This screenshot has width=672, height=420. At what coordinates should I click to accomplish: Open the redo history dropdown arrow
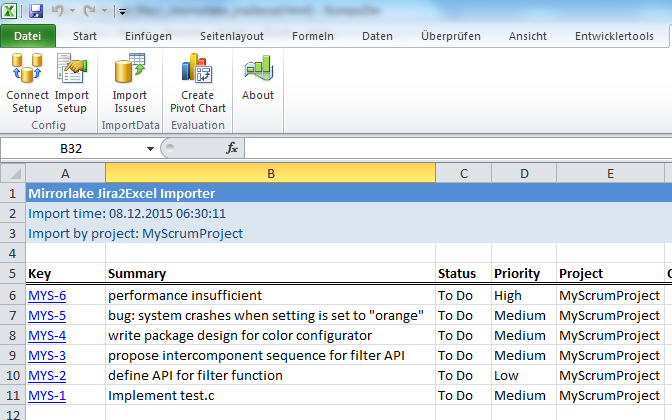(104, 11)
